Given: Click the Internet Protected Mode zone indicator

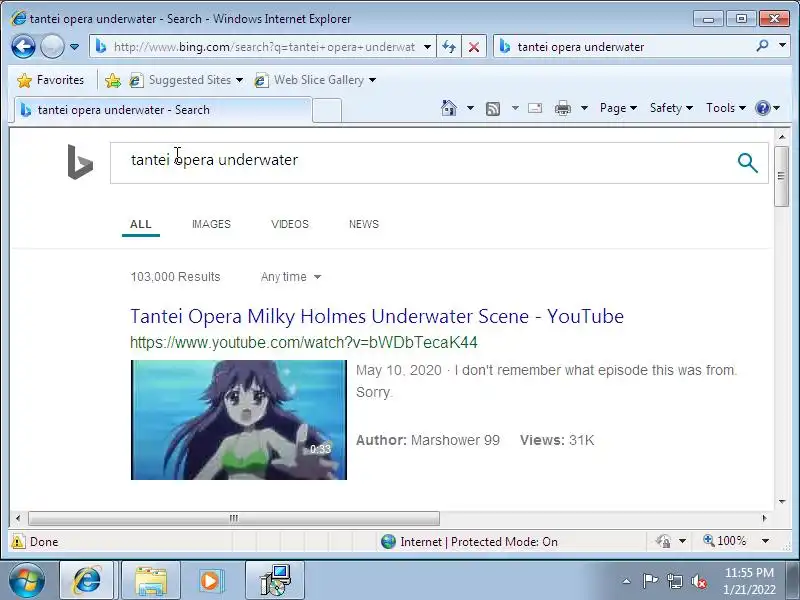Looking at the screenshot, I should (x=469, y=541).
